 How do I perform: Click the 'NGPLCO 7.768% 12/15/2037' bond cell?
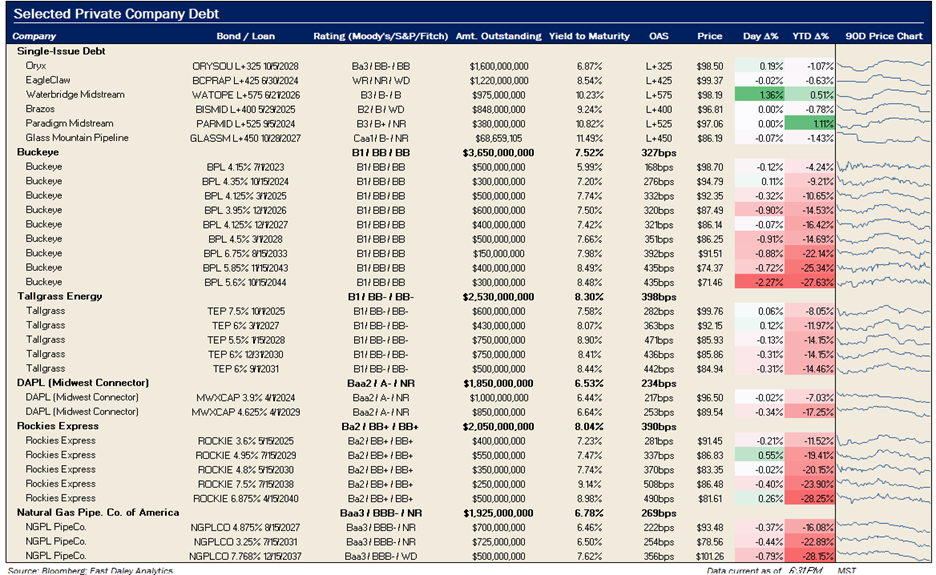click(x=245, y=556)
